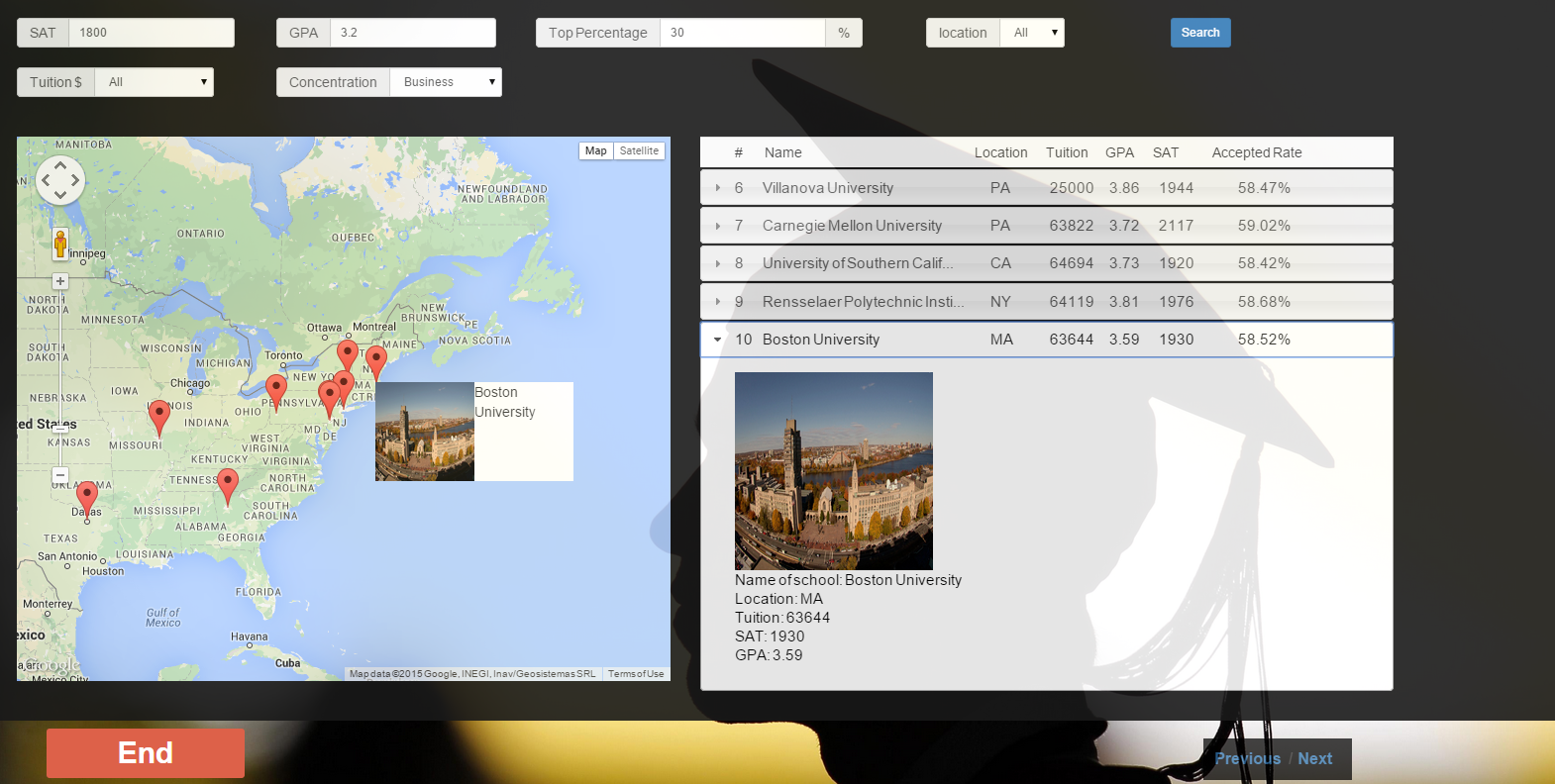This screenshot has width=1555, height=784.
Task: Select Rensselaer Polytechnic Insti... name
Action: (863, 302)
